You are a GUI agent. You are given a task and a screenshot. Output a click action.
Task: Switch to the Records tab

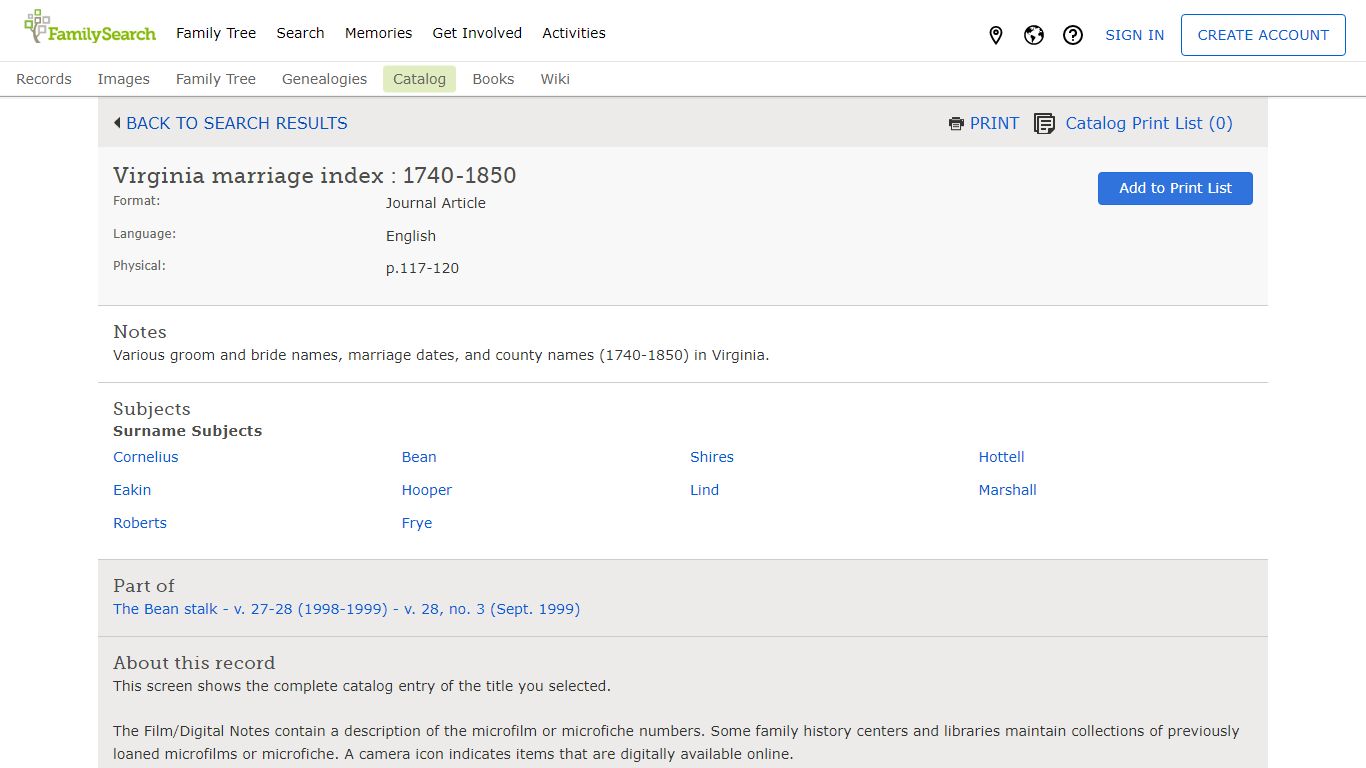(x=44, y=79)
